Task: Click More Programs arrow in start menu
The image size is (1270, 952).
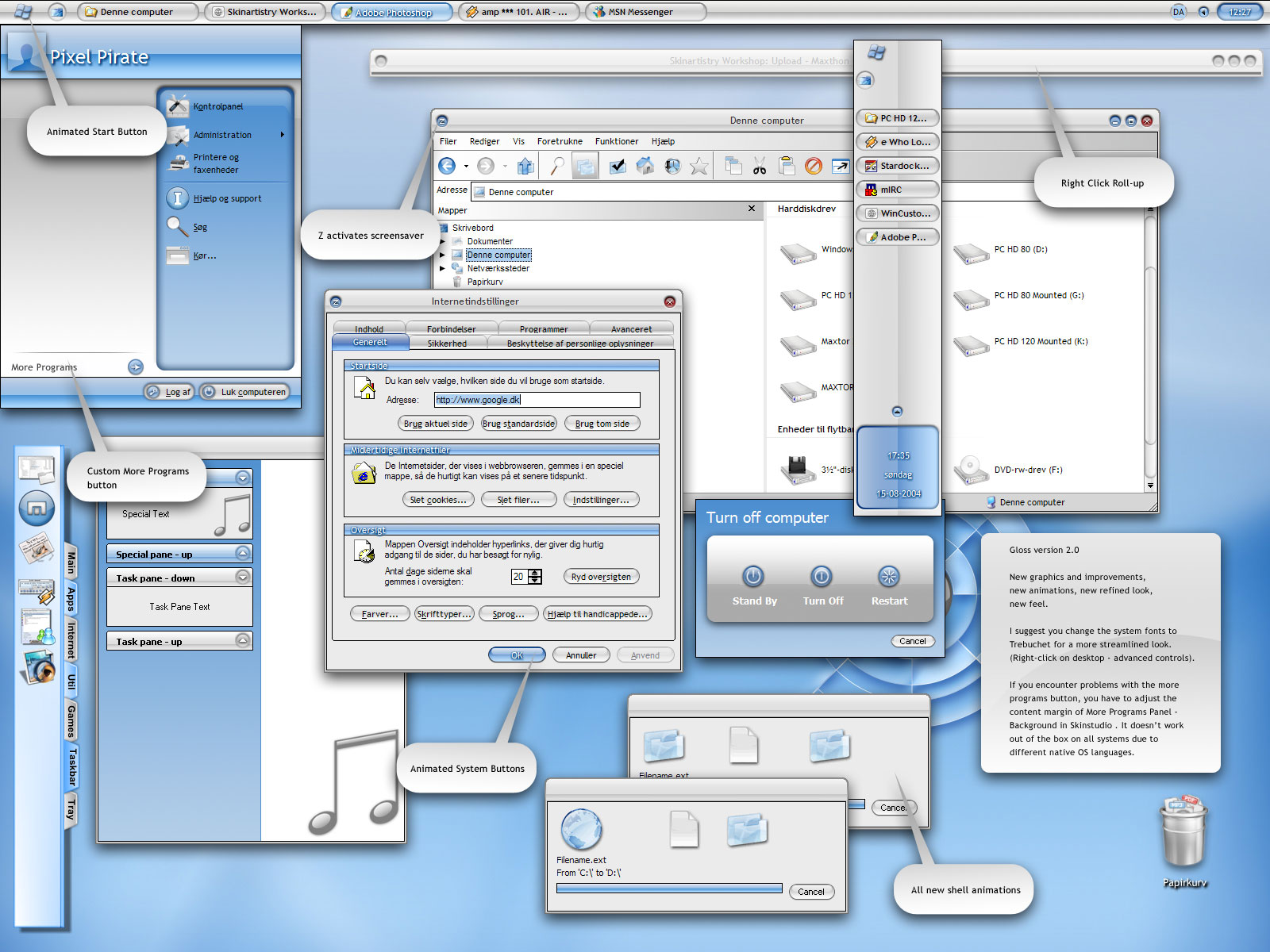Action: tap(136, 367)
